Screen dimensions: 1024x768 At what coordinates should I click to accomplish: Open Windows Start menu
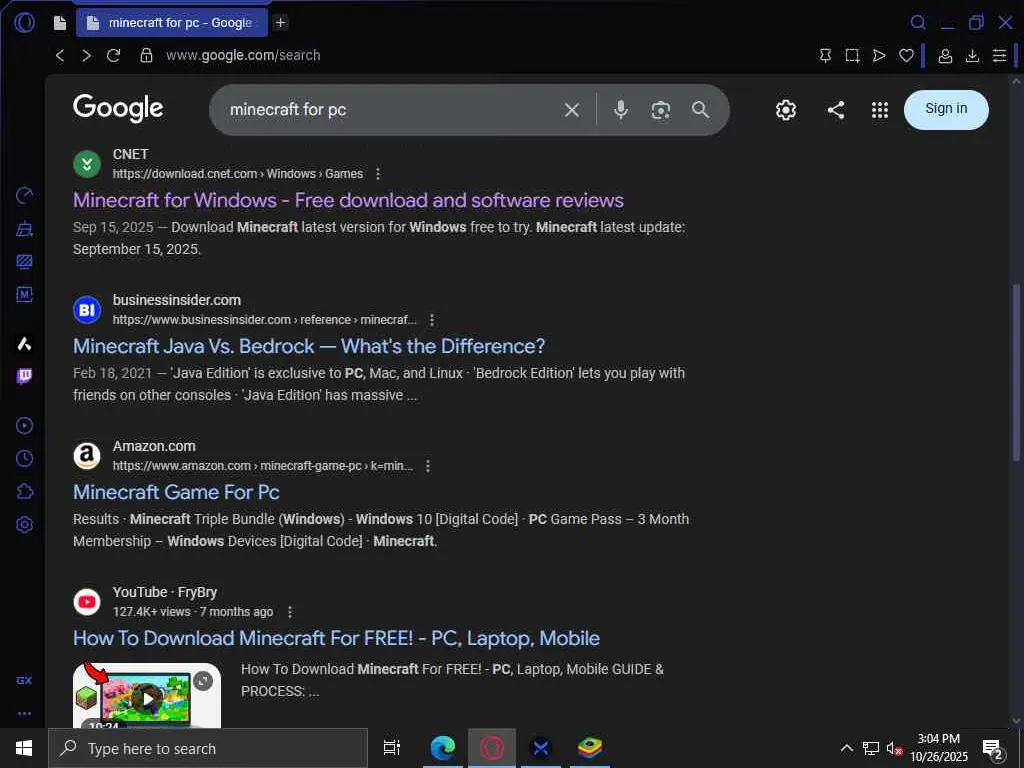[x=24, y=748]
